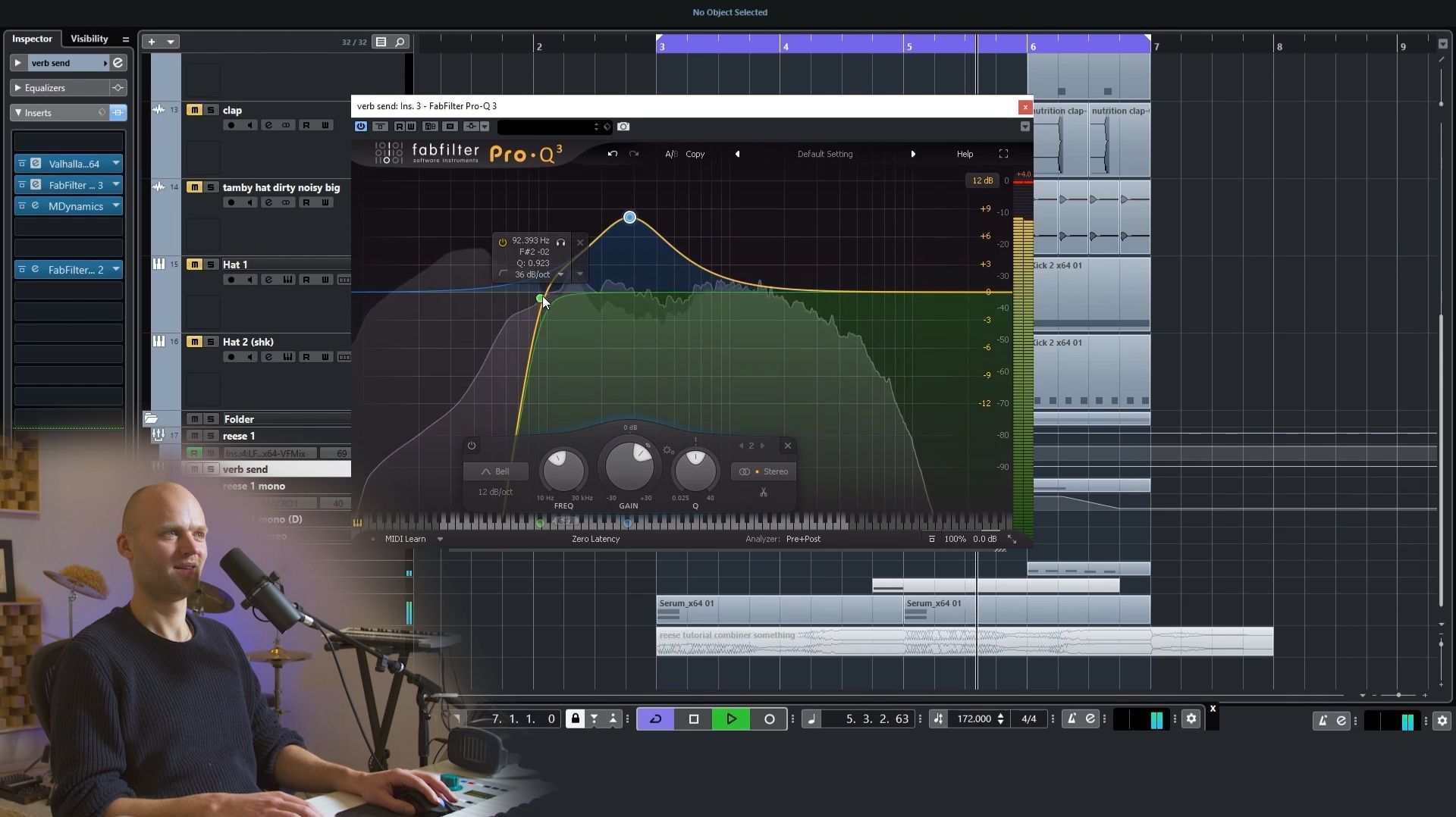This screenshot has height=817, width=1456.
Task: Click the Record transport button
Action: click(769, 718)
